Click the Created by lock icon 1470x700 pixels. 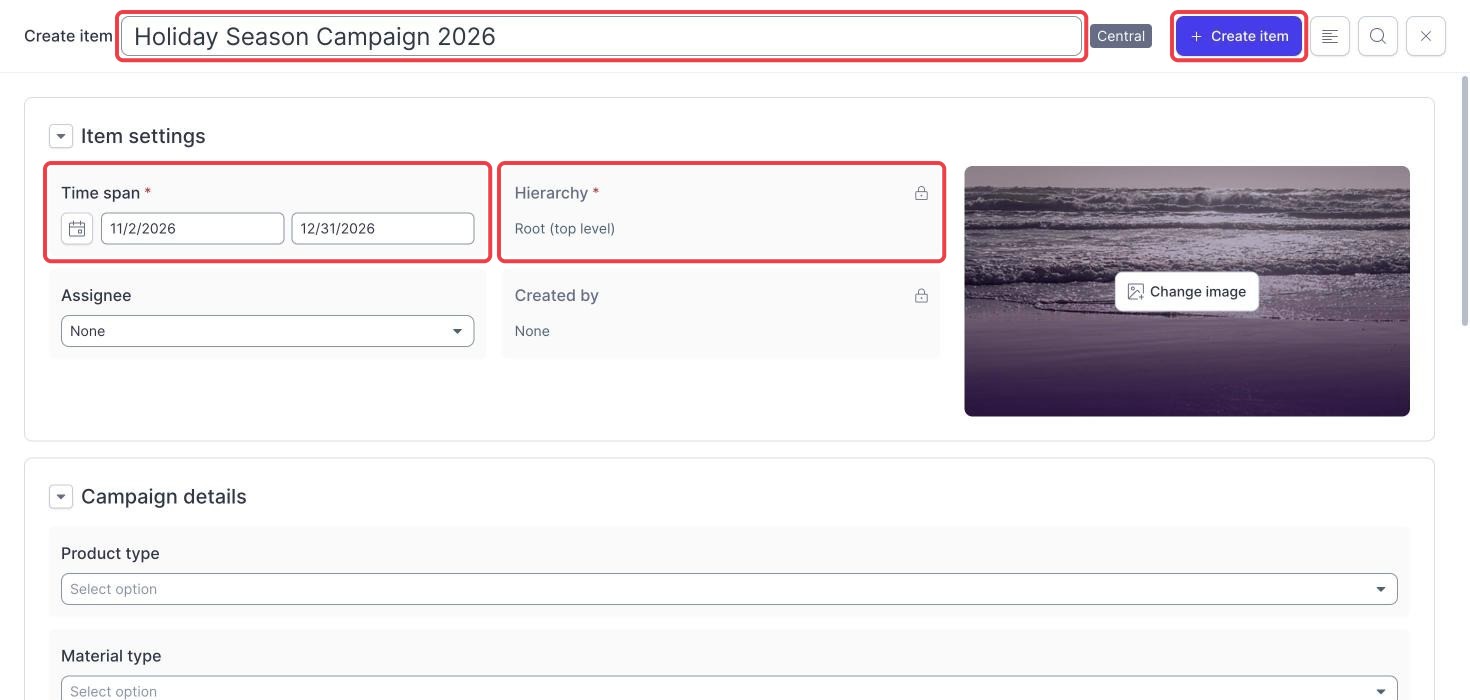coord(921,296)
